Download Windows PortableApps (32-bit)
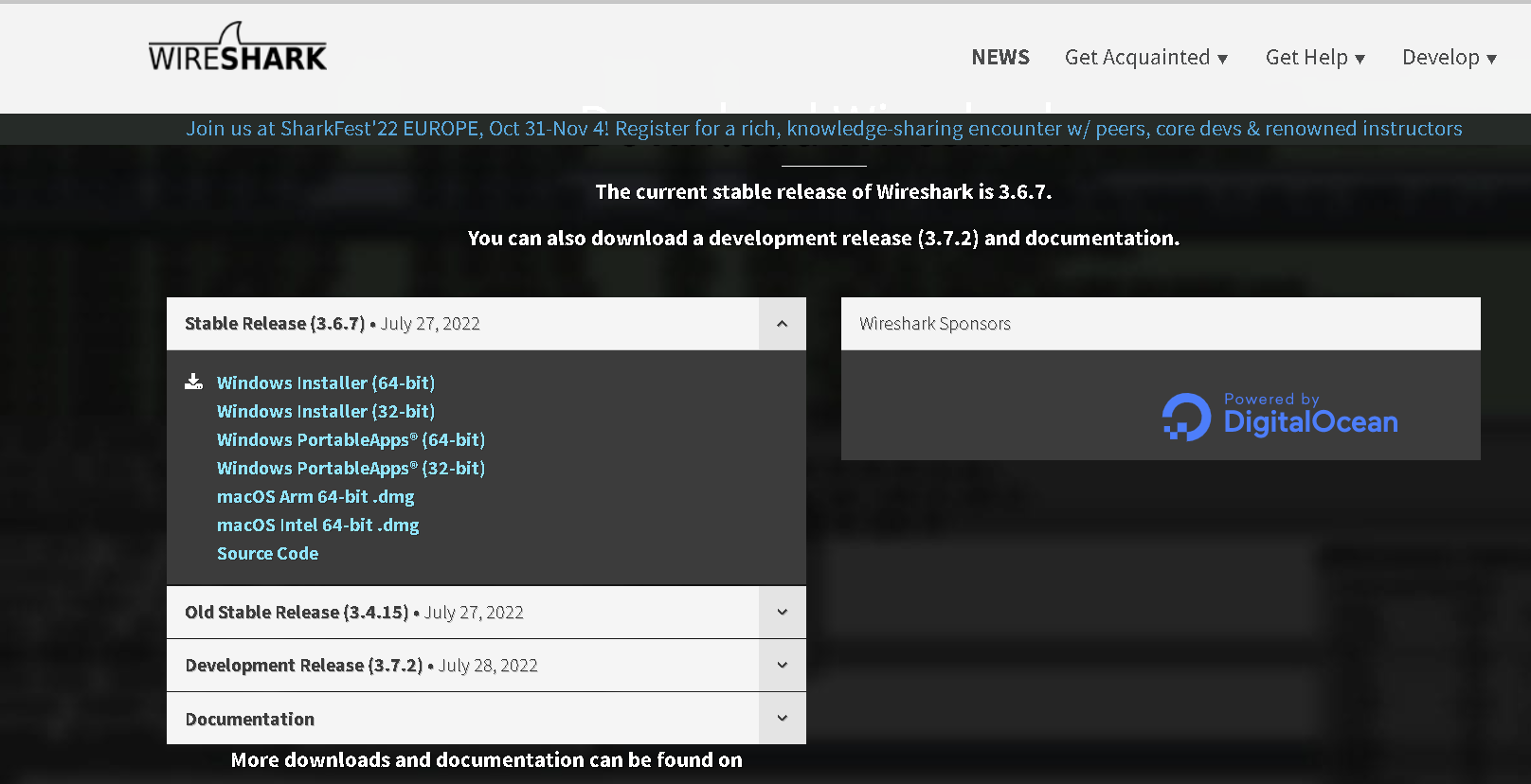The width and height of the screenshot is (1531, 784). [351, 468]
